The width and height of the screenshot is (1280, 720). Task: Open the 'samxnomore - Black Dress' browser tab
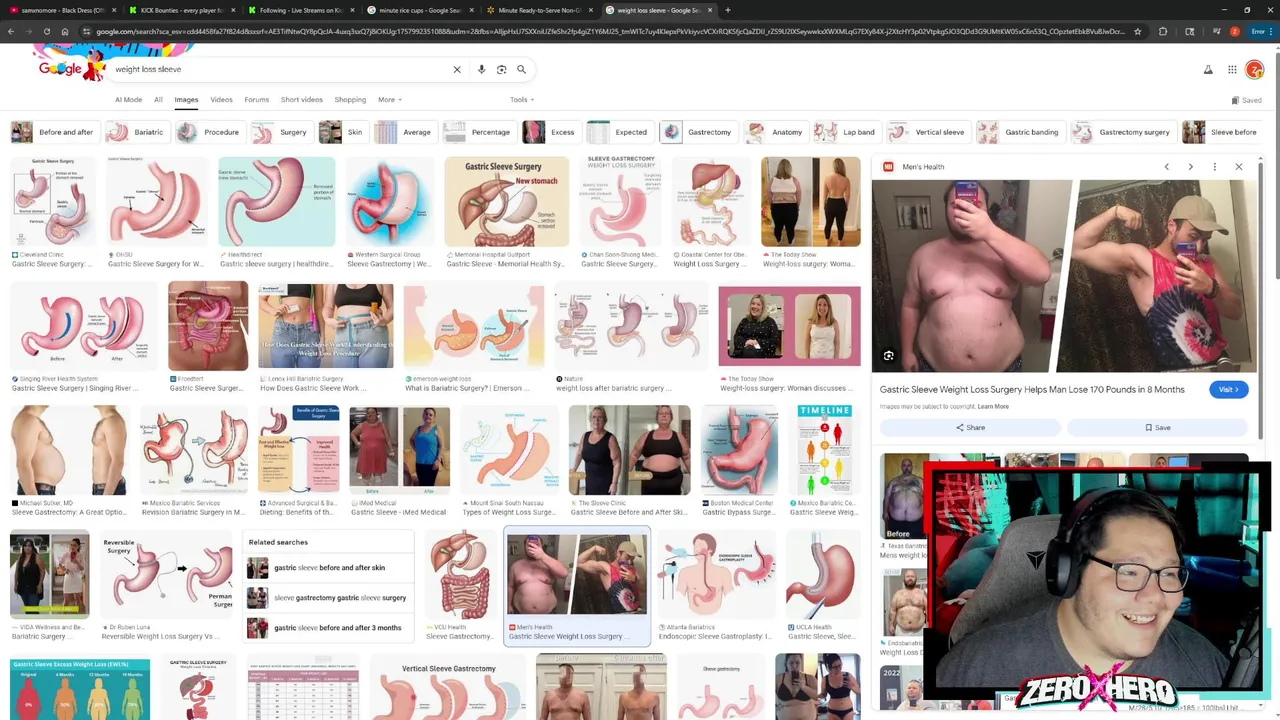[63, 10]
